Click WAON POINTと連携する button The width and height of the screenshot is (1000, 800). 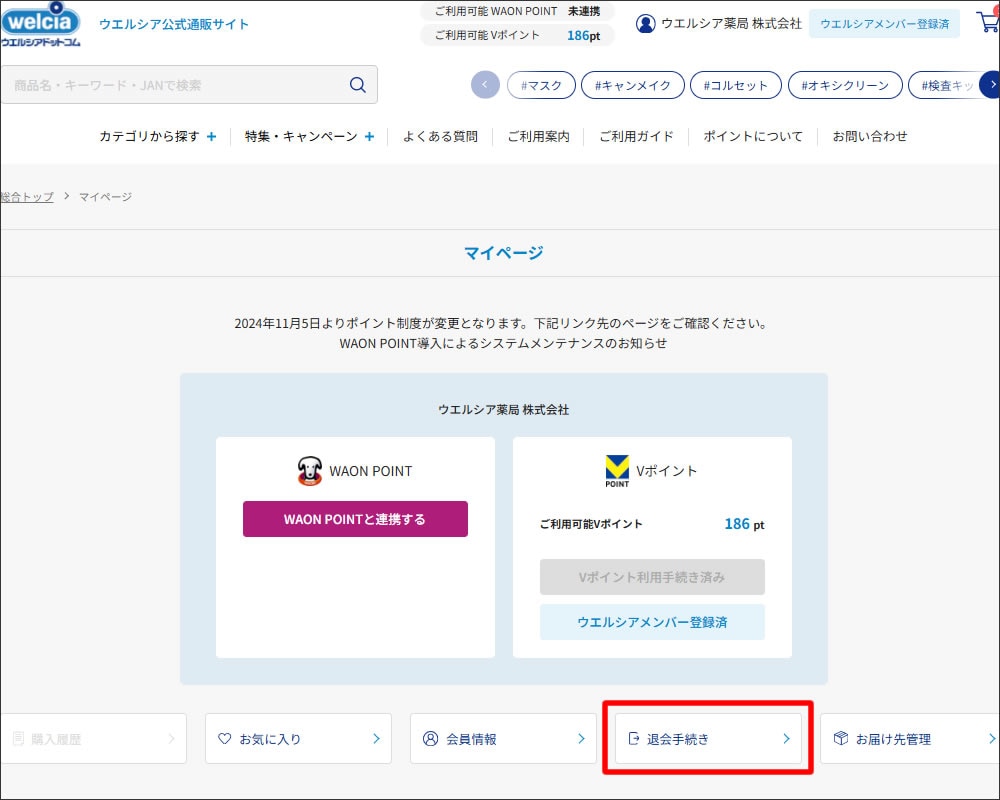pos(355,519)
